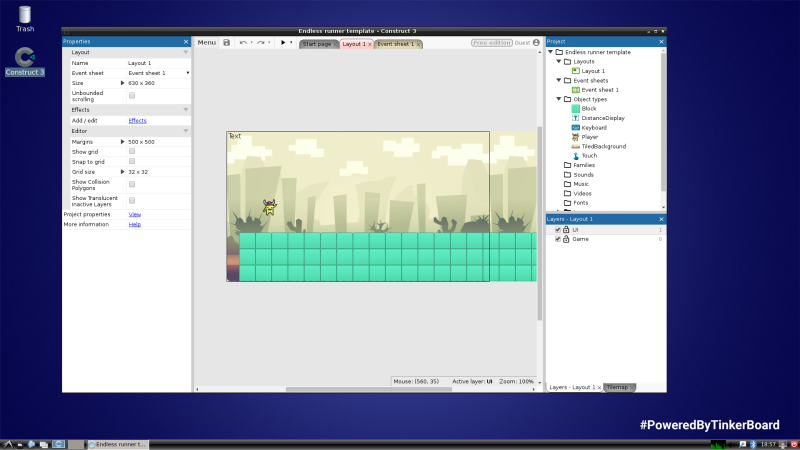Switch to the Event sheet 1 tab

click(395, 44)
